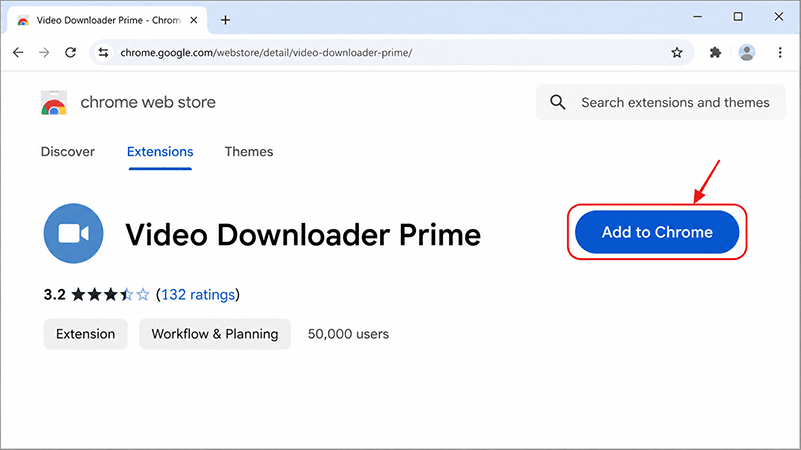Click the Extension category chip
The width and height of the screenshot is (801, 450).
[85, 334]
